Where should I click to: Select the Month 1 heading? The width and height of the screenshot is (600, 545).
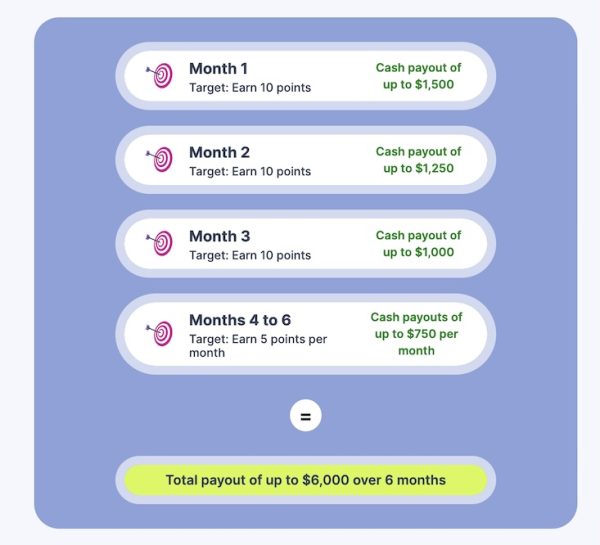pyautogui.click(x=220, y=68)
